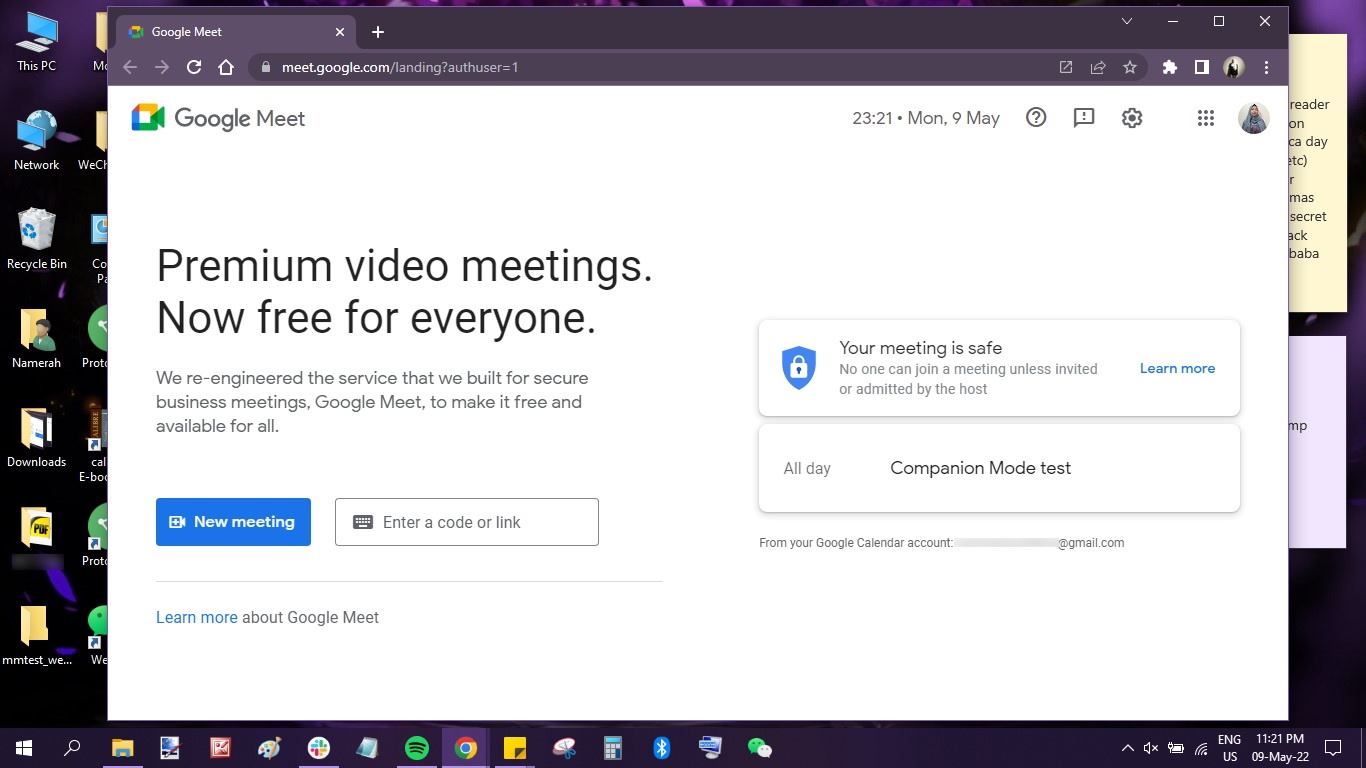Open the Google apps grid

pos(1206,118)
